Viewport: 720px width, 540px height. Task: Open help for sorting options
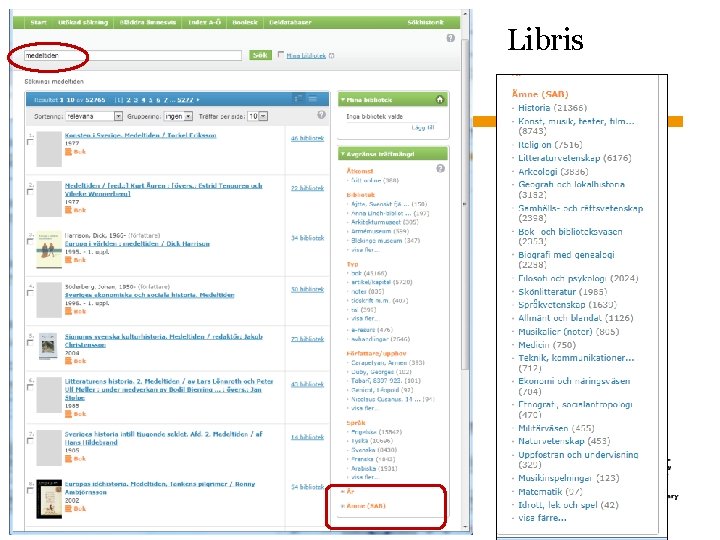[321, 115]
